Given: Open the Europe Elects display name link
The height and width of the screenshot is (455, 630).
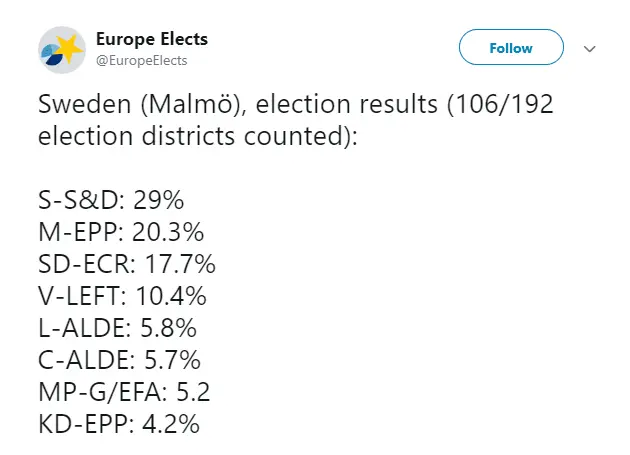Looking at the screenshot, I should point(151,39).
